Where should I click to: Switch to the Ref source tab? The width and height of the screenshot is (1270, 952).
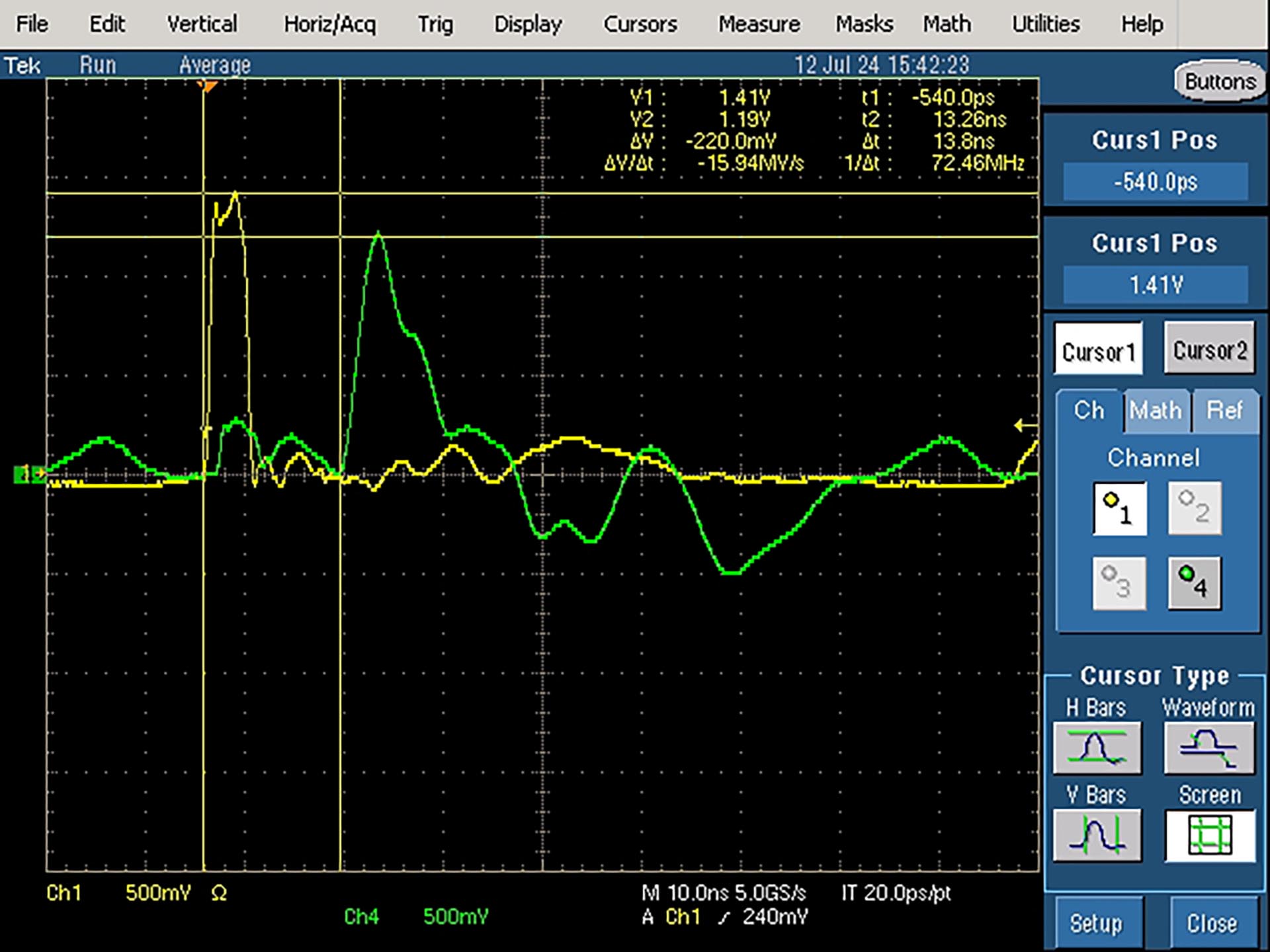click(1225, 411)
